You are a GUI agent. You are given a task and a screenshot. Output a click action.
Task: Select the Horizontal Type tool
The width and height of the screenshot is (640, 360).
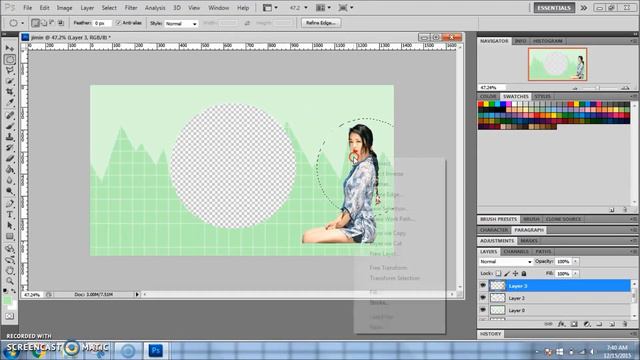(x=10, y=214)
